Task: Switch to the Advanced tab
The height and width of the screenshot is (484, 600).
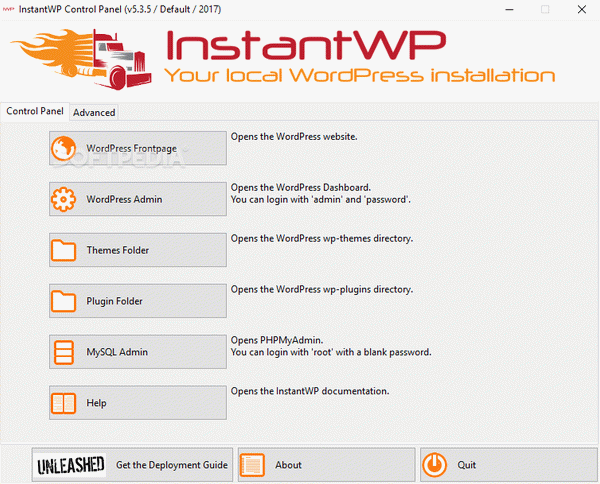Action: pyautogui.click(x=94, y=112)
